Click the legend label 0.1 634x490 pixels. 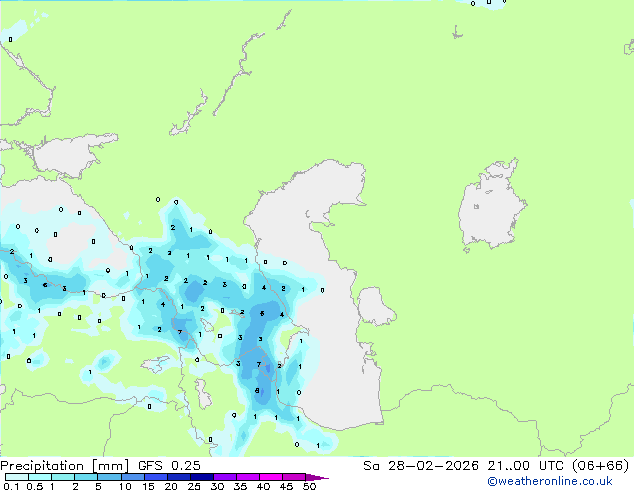tap(11, 486)
